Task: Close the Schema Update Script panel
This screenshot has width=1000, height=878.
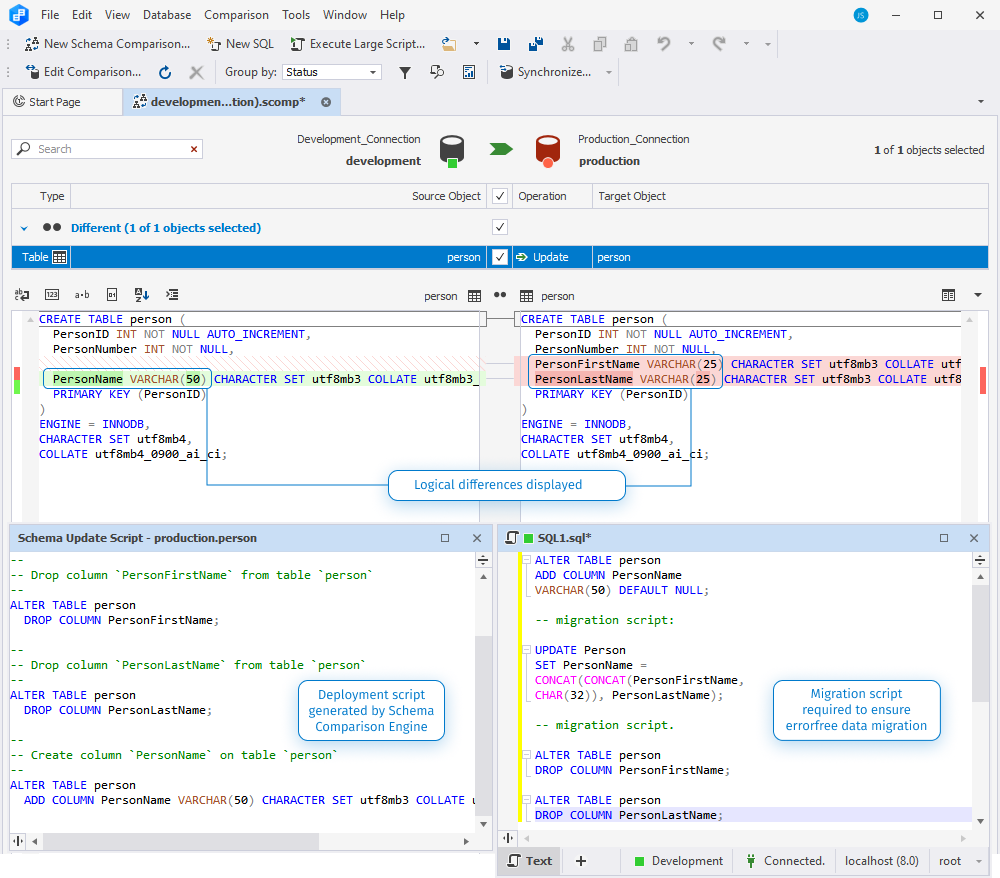Action: (x=477, y=538)
